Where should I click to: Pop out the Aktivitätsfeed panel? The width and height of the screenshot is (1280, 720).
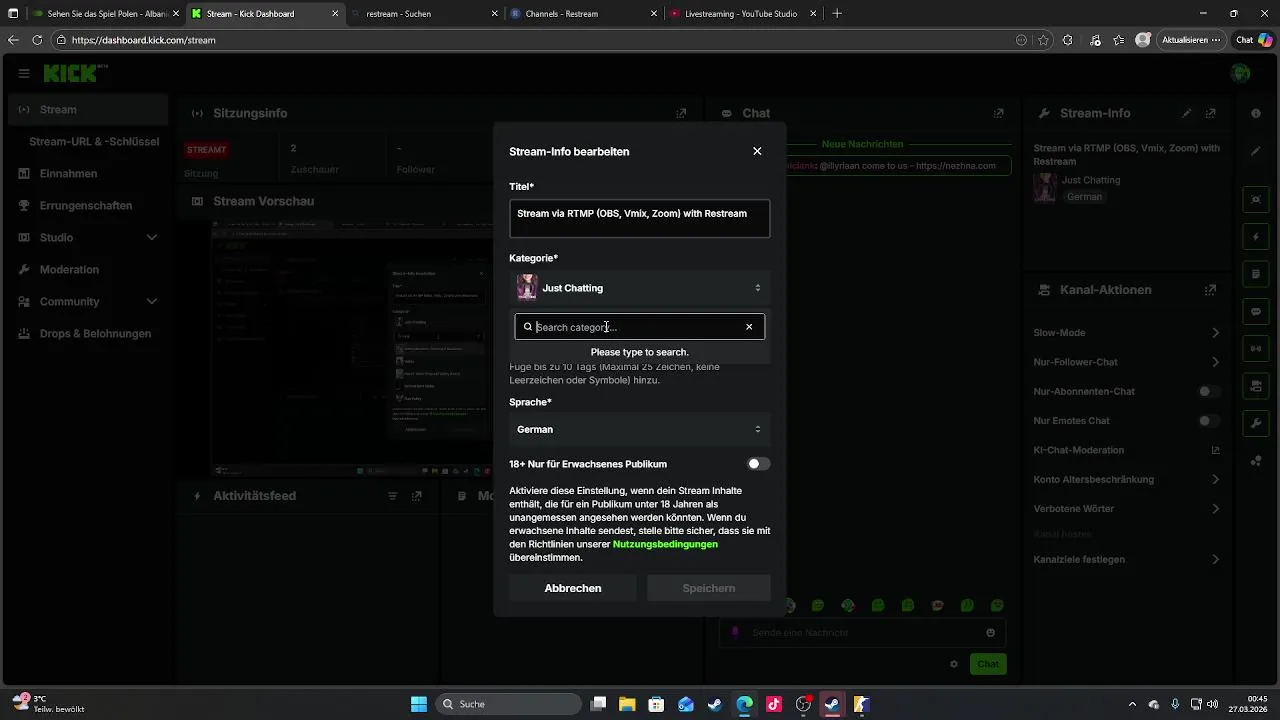tap(417, 496)
